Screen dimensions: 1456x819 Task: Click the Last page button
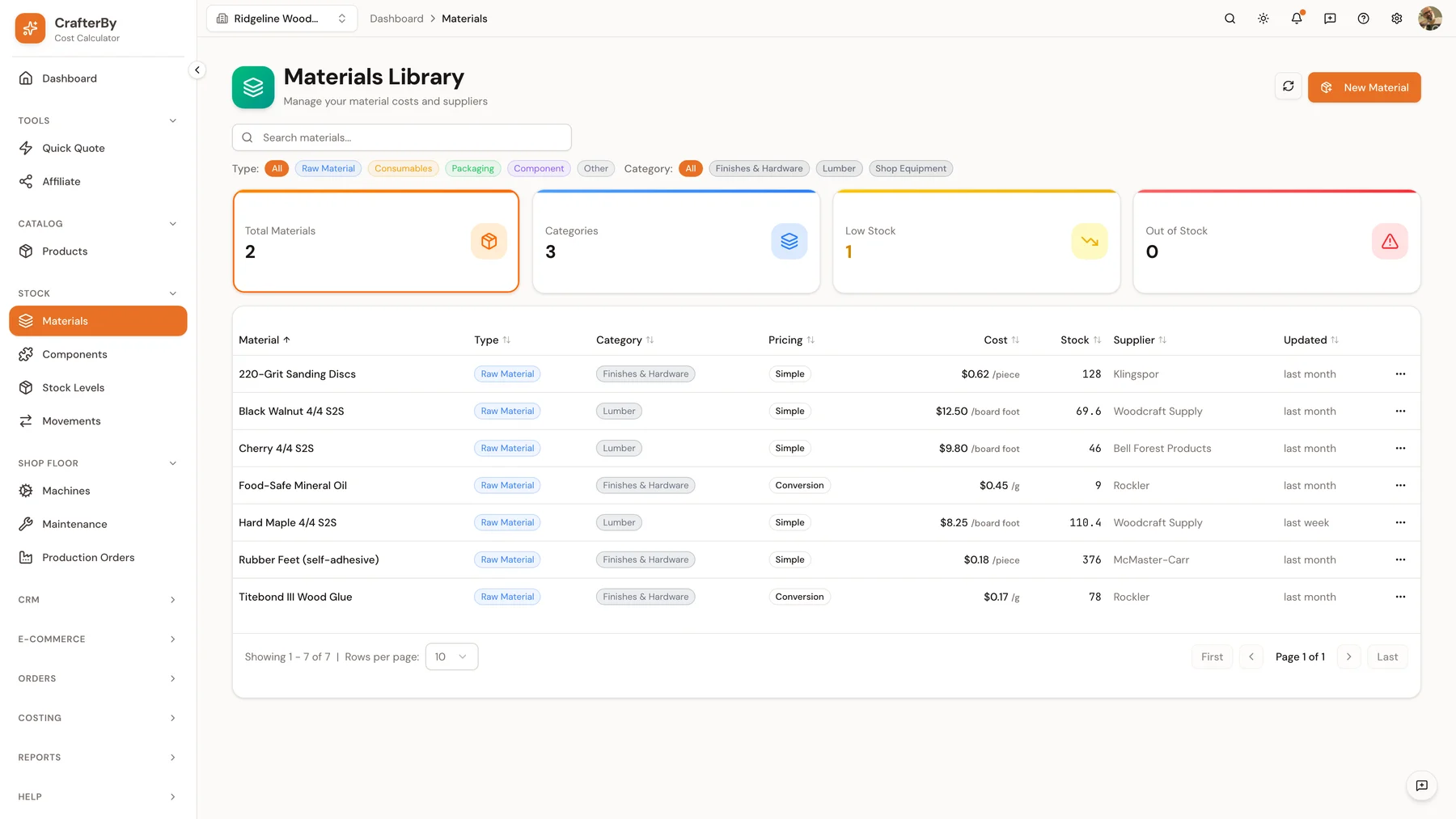(1387, 657)
